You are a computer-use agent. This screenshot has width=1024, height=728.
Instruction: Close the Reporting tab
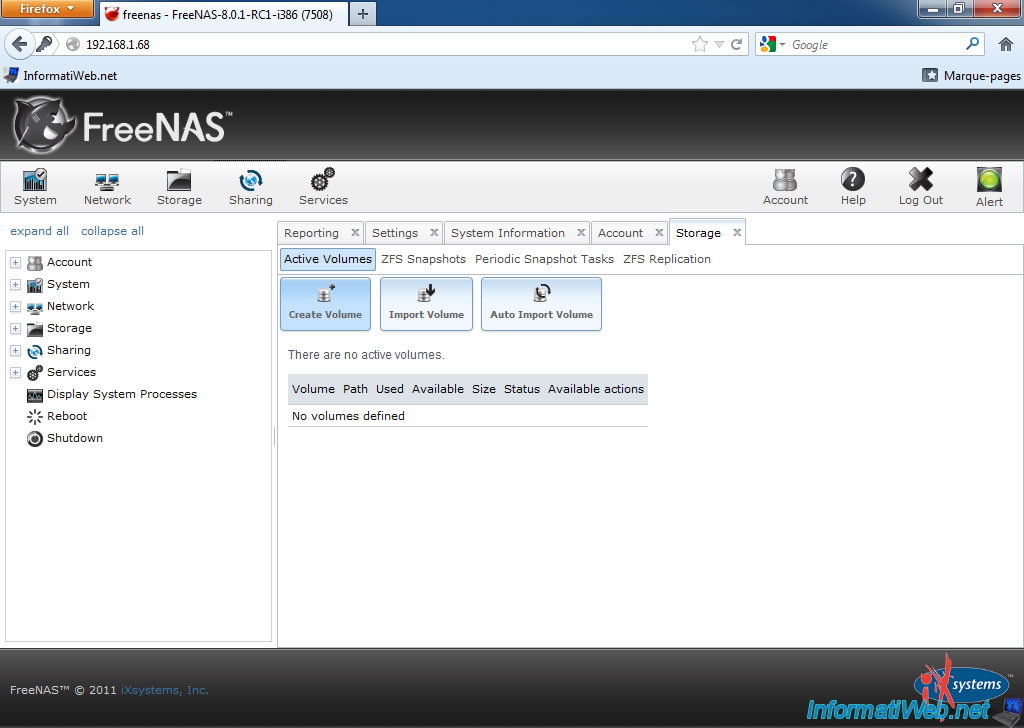pyautogui.click(x=355, y=232)
